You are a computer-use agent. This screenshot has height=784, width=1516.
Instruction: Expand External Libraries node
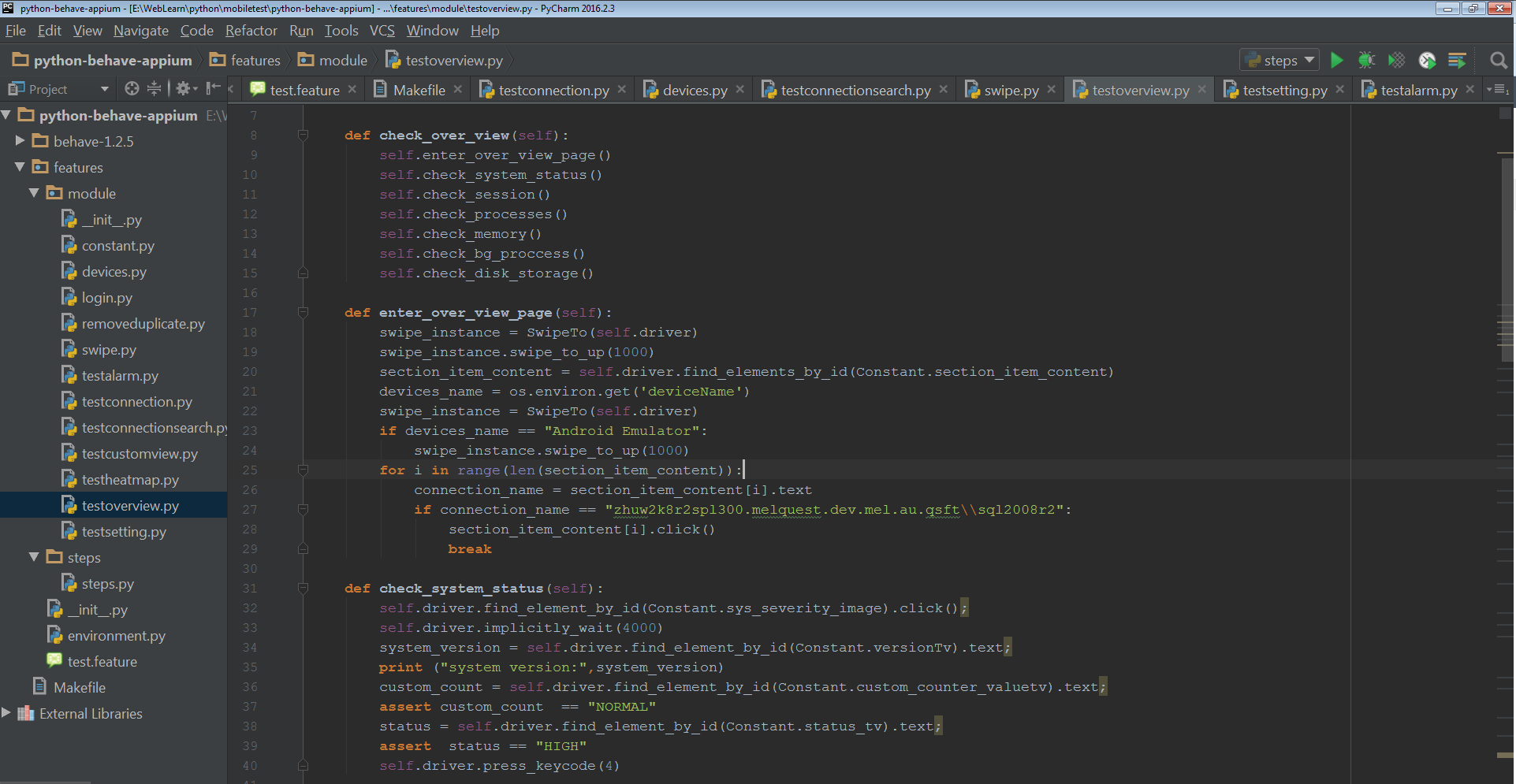click(x=6, y=713)
